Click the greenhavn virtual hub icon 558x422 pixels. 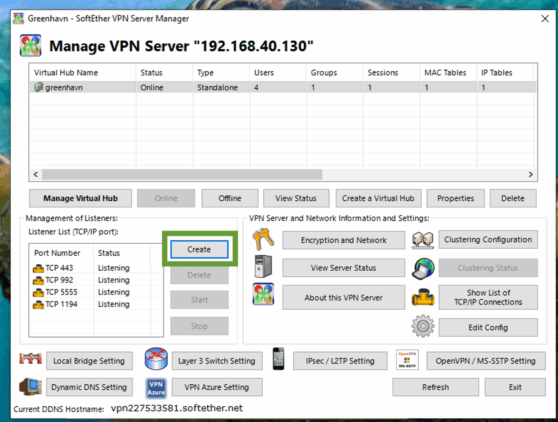click(38, 87)
